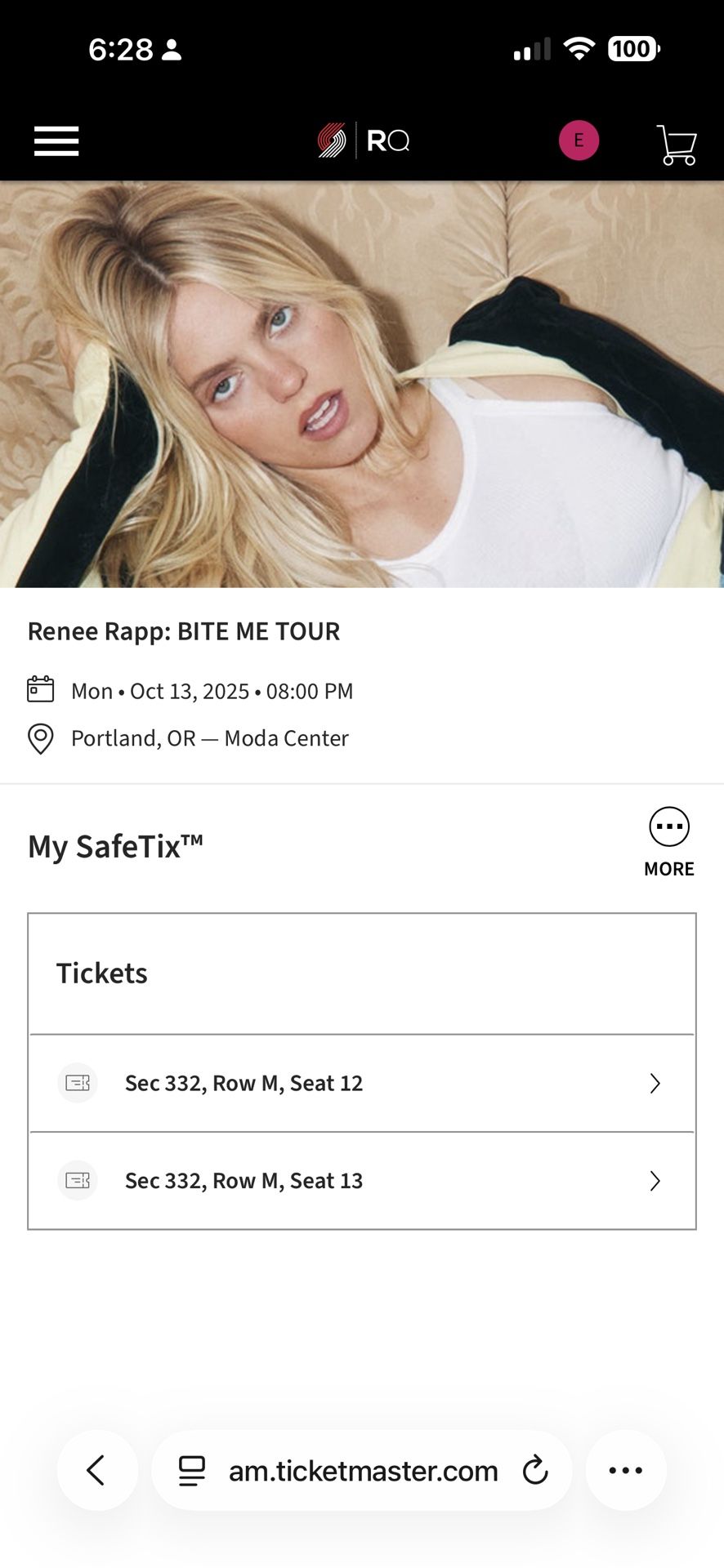Tap the location pin icon
Viewport: 724px width, 1568px height.
(41, 738)
